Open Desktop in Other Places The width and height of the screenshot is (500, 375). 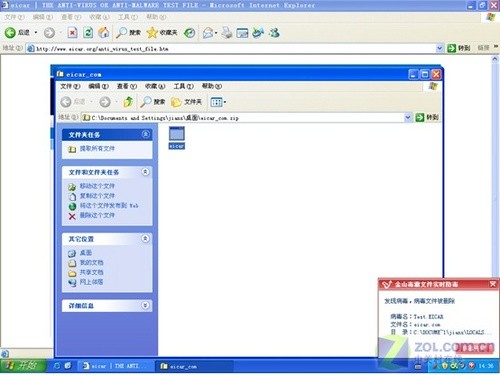pyautogui.click(x=86, y=253)
